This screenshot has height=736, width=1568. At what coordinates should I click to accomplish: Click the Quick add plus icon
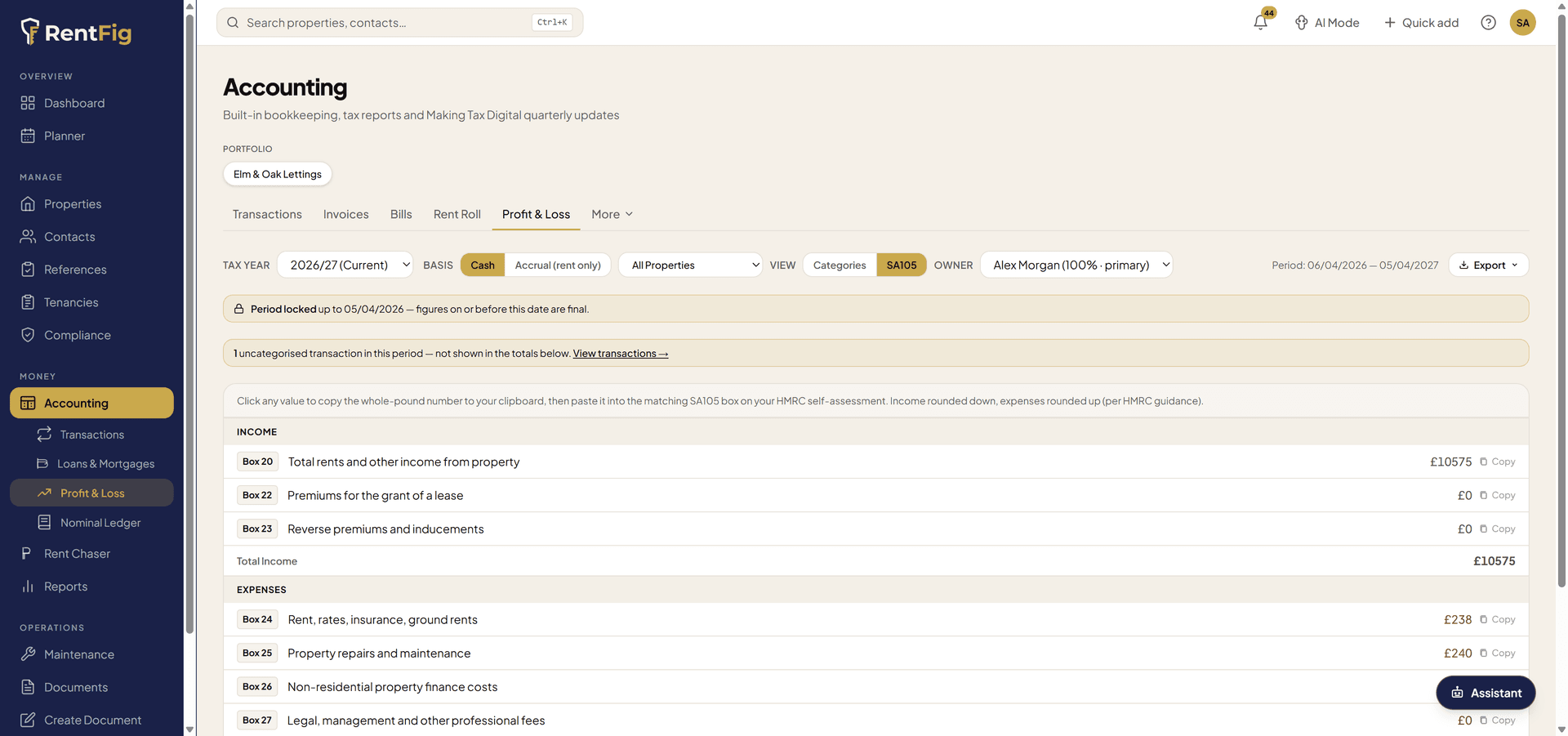coord(1390,23)
